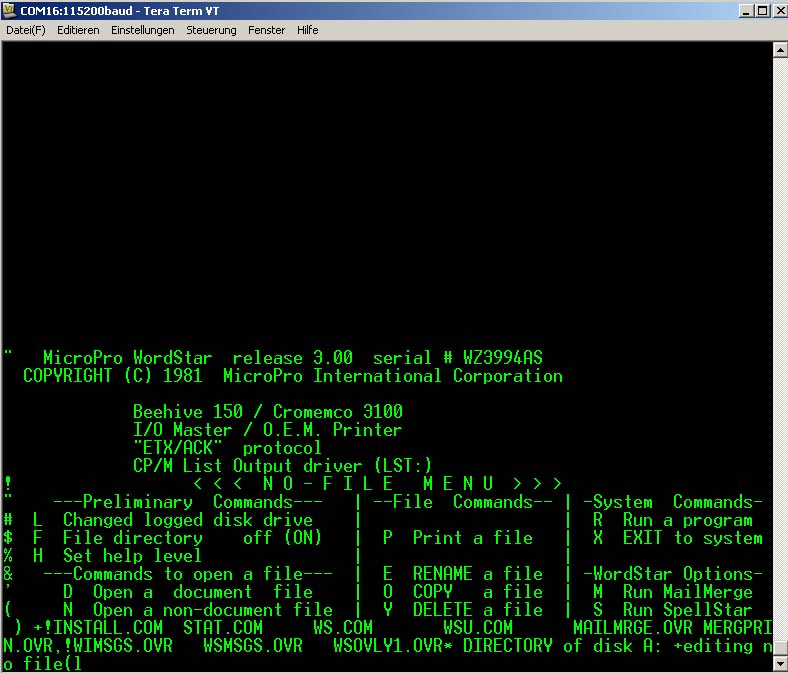The width and height of the screenshot is (788, 673).
Task: Open the Einstellungen menu
Action: coord(143,30)
